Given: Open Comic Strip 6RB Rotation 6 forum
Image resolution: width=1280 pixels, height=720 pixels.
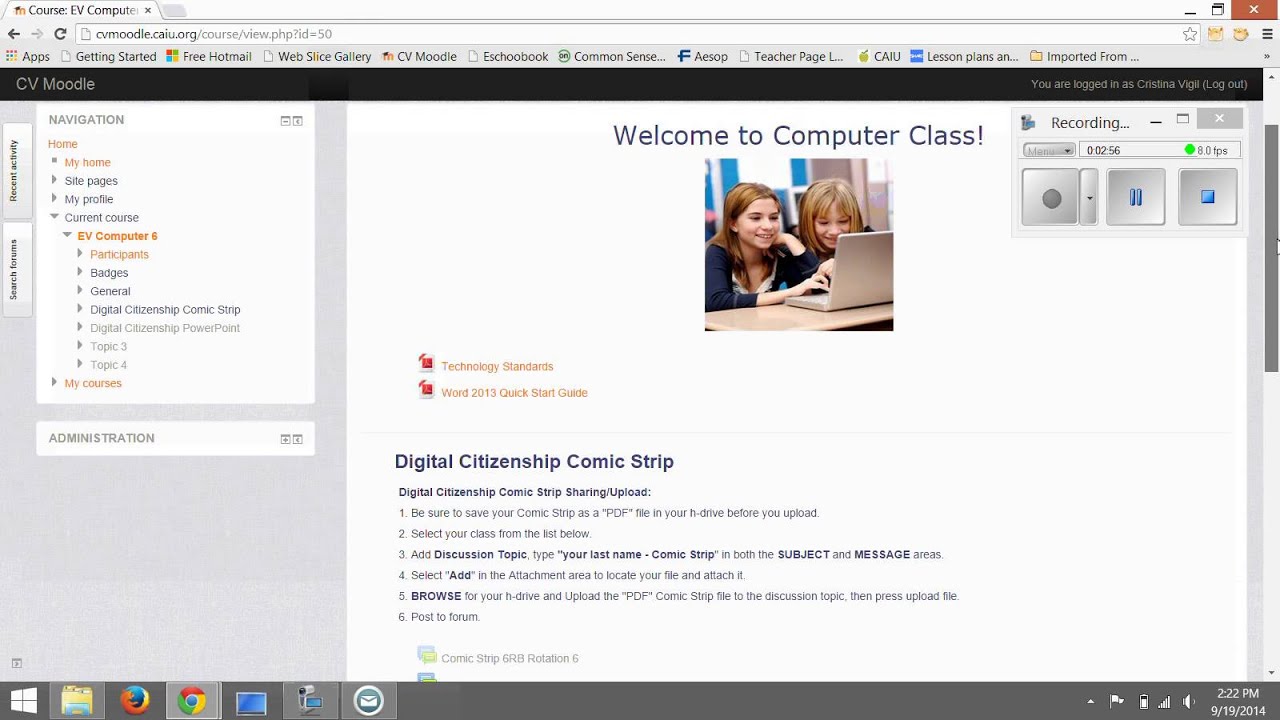Looking at the screenshot, I should (x=510, y=659).
